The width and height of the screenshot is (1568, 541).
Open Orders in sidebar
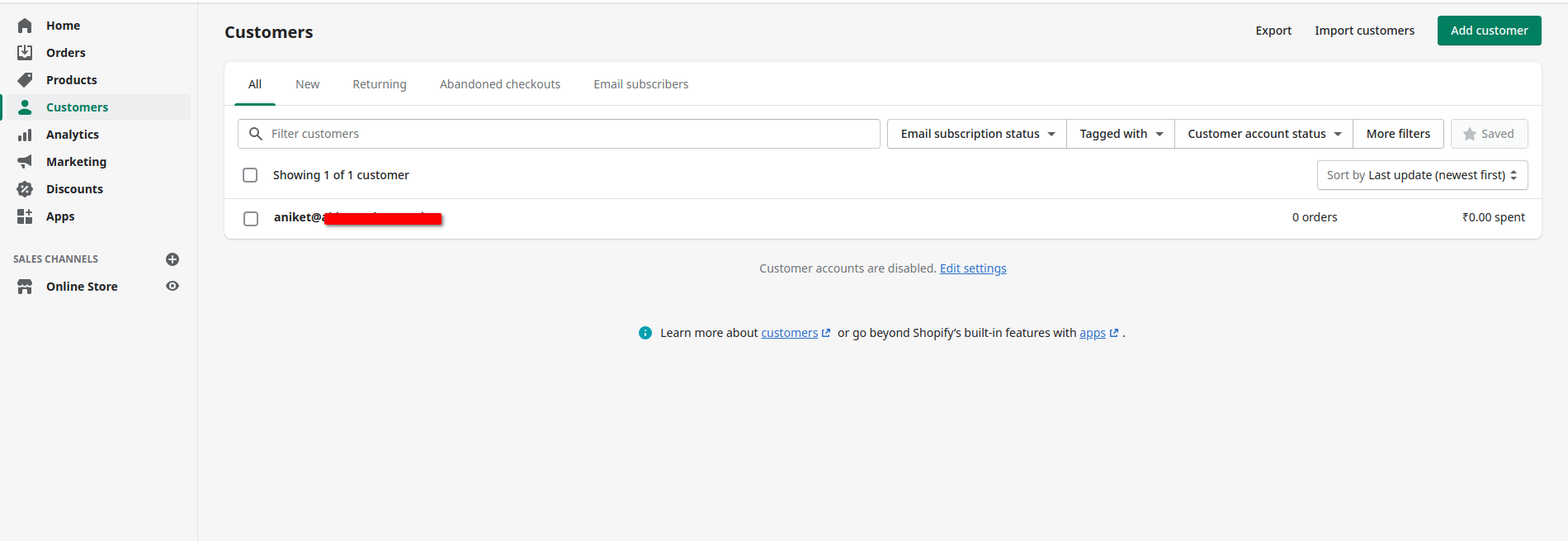pyautogui.click(x=66, y=53)
